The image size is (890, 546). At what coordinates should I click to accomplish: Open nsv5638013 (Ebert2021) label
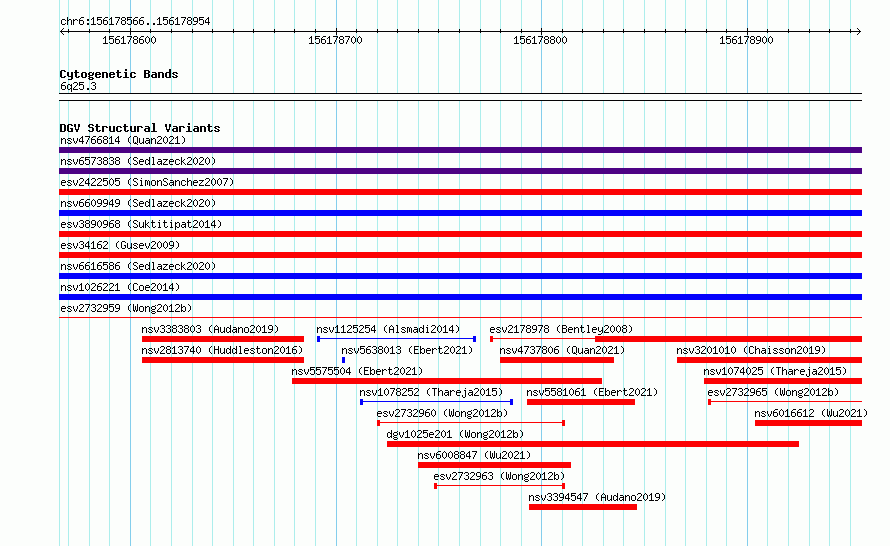pos(407,350)
